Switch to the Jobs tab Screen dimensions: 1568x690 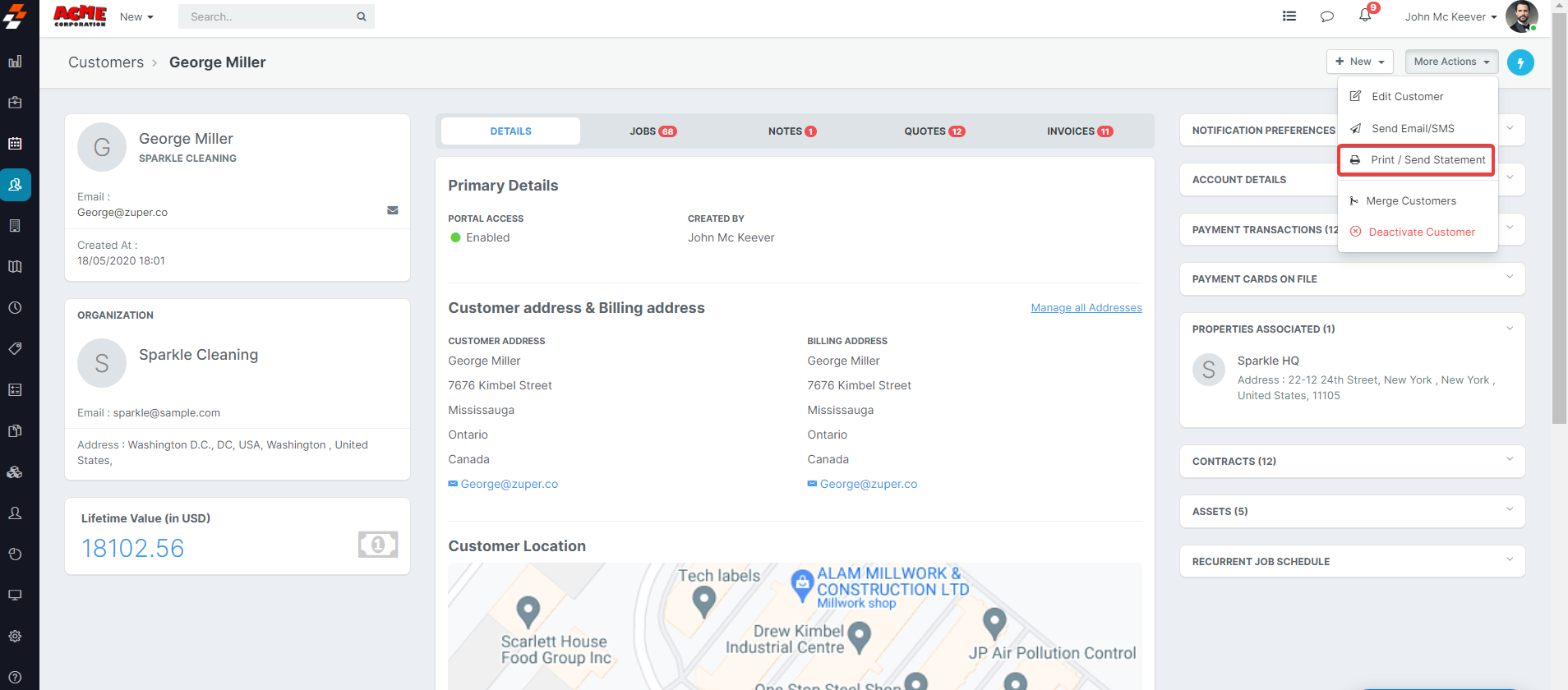tap(653, 131)
